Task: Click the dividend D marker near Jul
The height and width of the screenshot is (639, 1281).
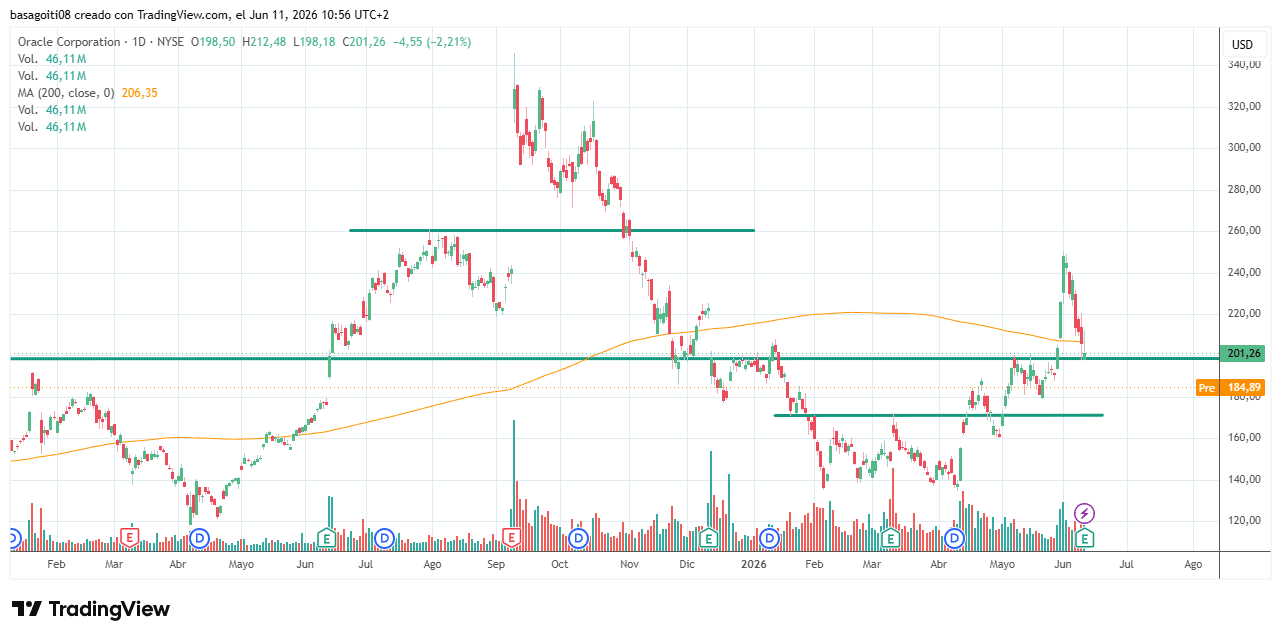Action: (384, 538)
